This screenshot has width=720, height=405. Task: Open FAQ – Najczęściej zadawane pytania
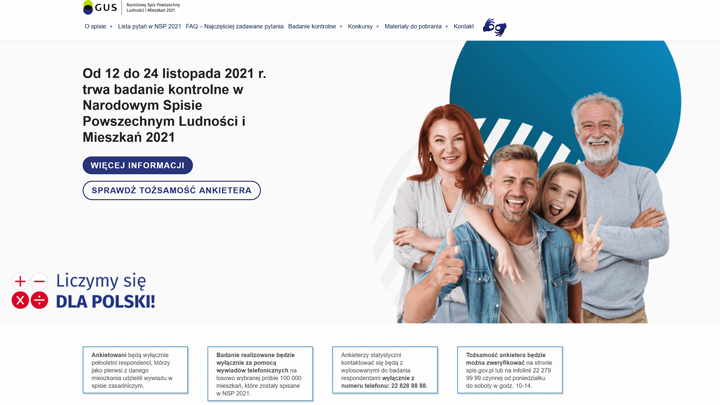pos(235,27)
